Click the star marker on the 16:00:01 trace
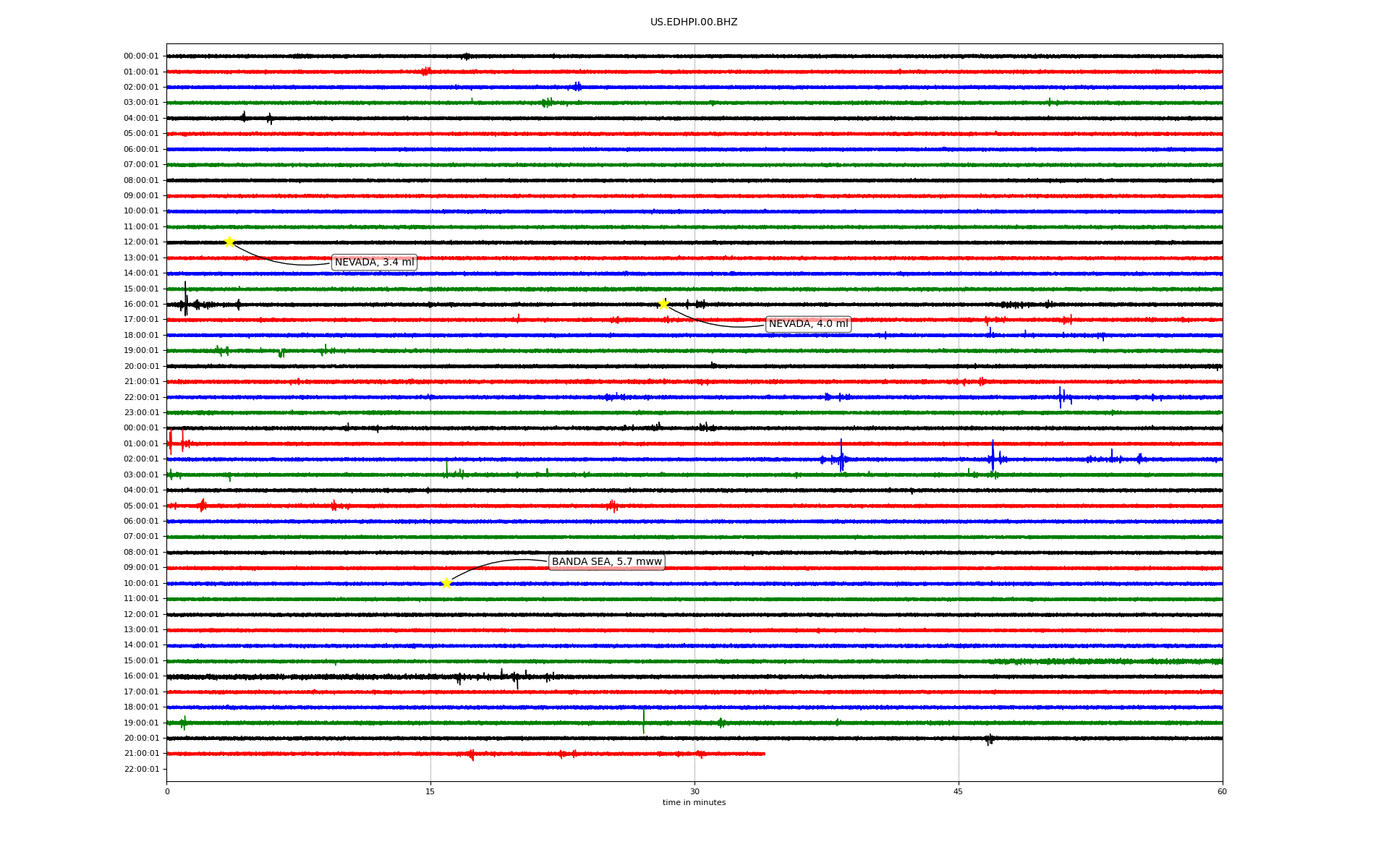 [663, 304]
